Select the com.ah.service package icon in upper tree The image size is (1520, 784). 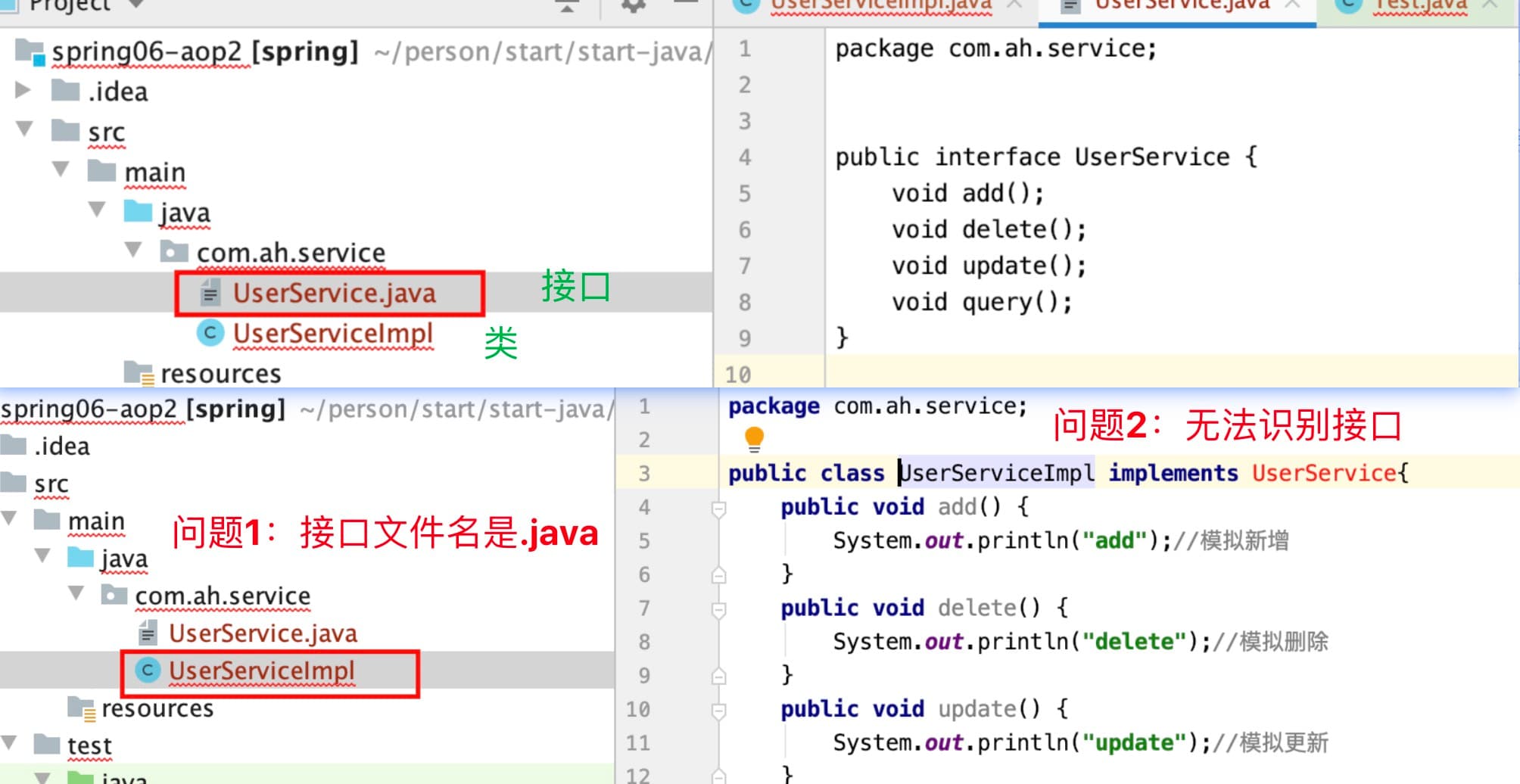tap(175, 252)
